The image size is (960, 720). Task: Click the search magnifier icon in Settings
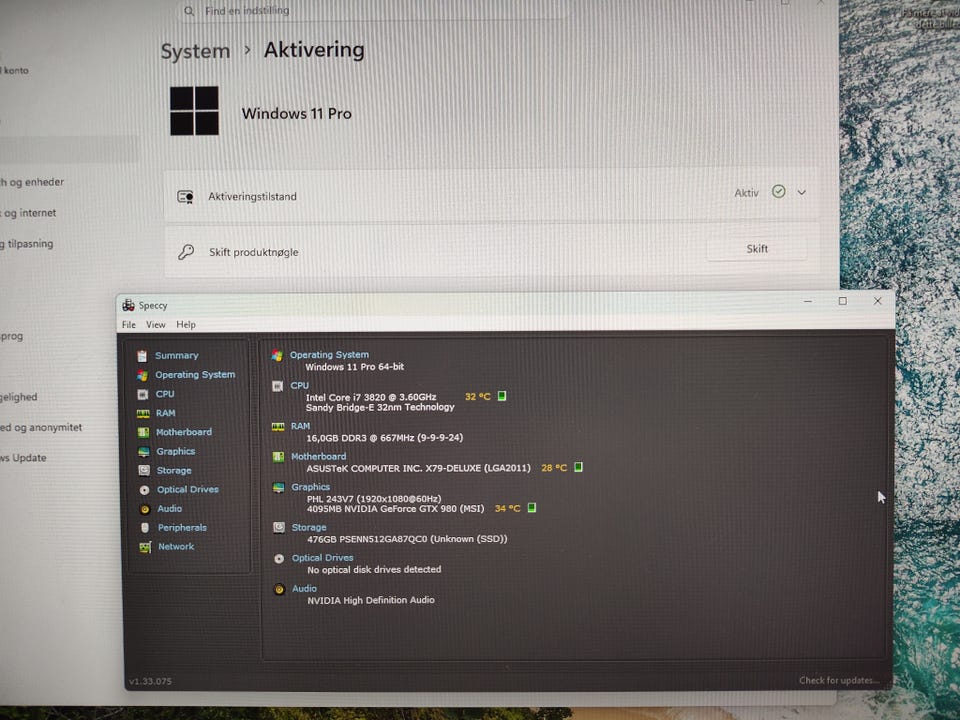[189, 11]
